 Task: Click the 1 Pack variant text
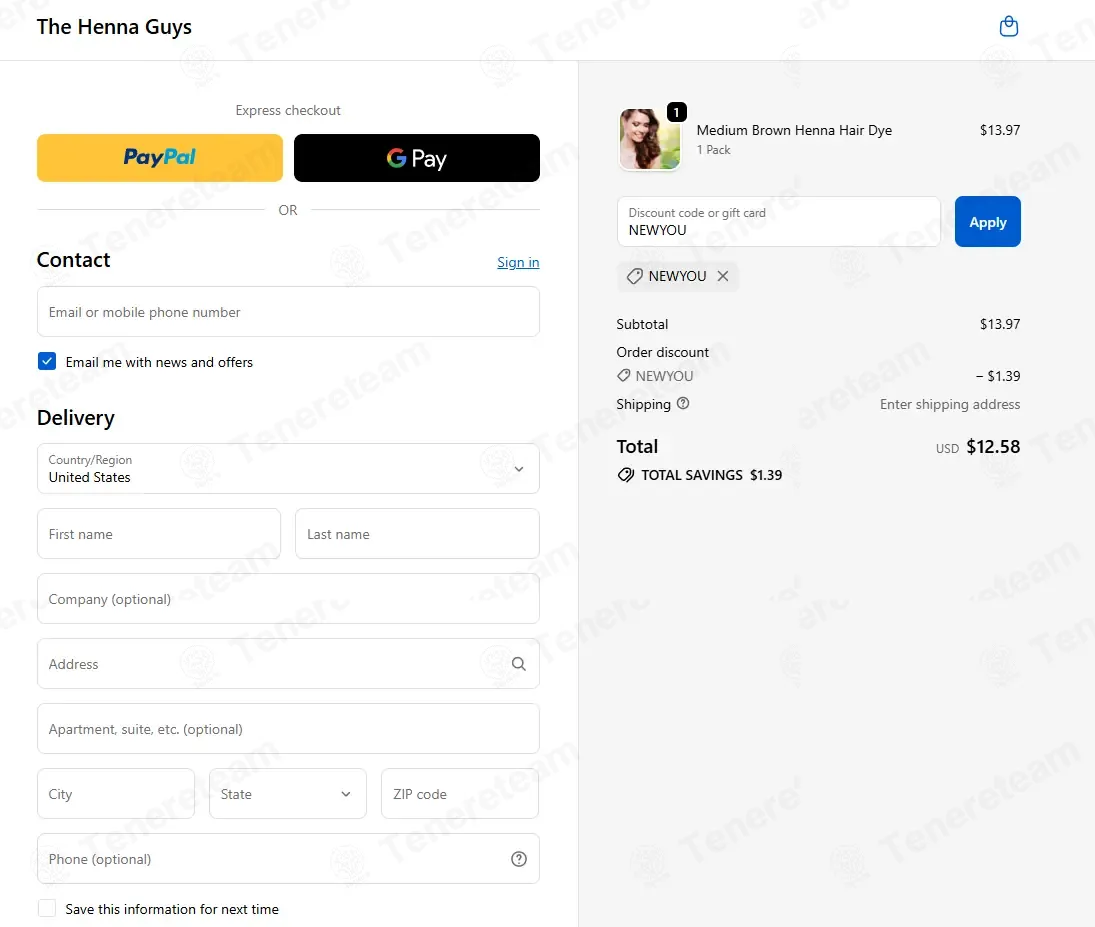pyautogui.click(x=713, y=149)
